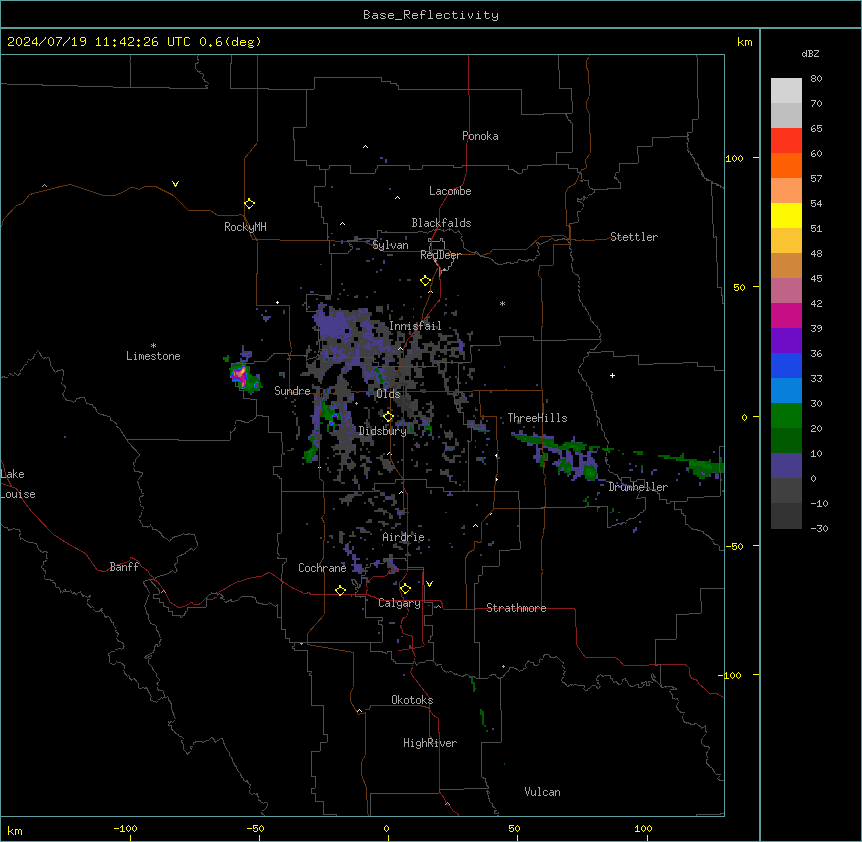Click the Sylvan label
This screenshot has height=842, width=862.
pos(390,245)
